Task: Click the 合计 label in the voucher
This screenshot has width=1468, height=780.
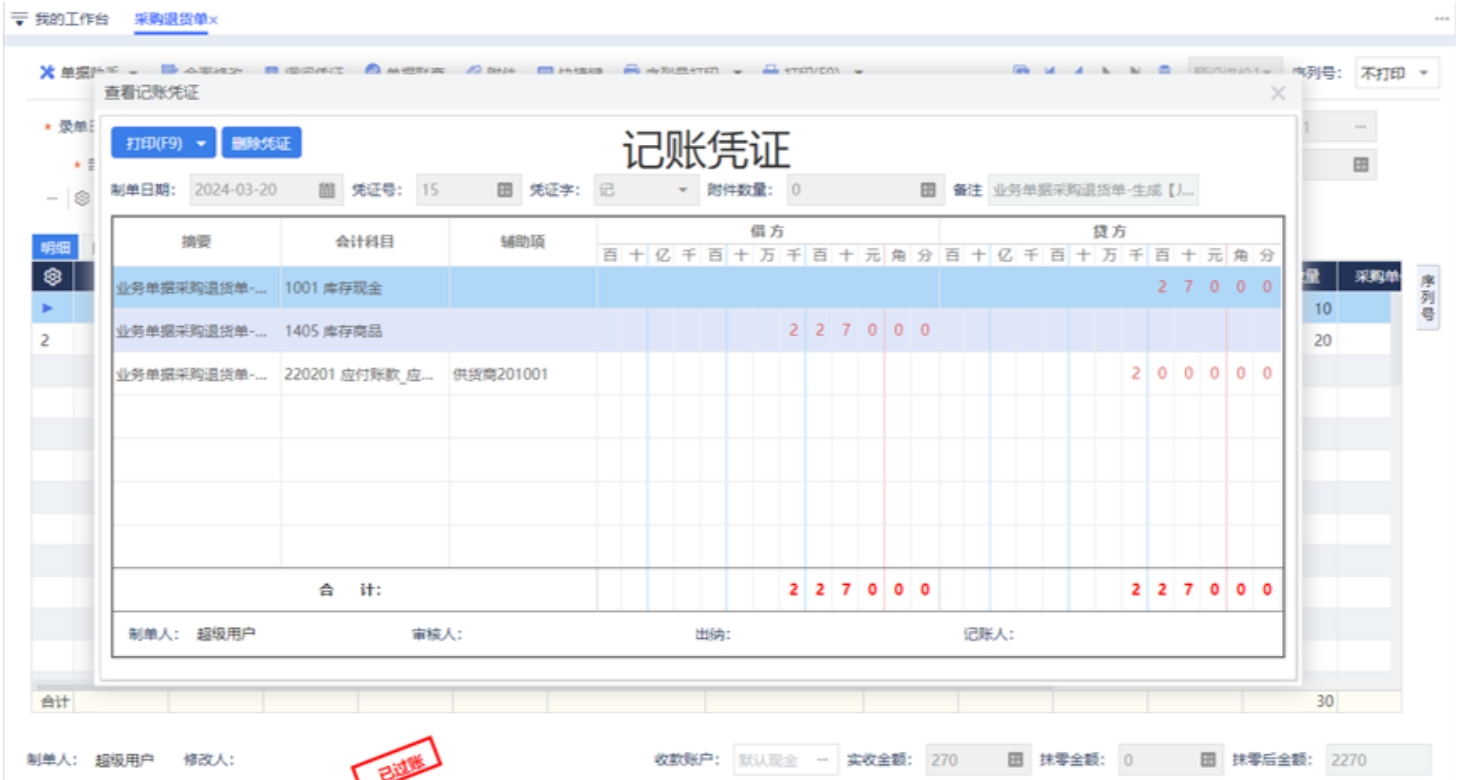Action: [x=350, y=590]
